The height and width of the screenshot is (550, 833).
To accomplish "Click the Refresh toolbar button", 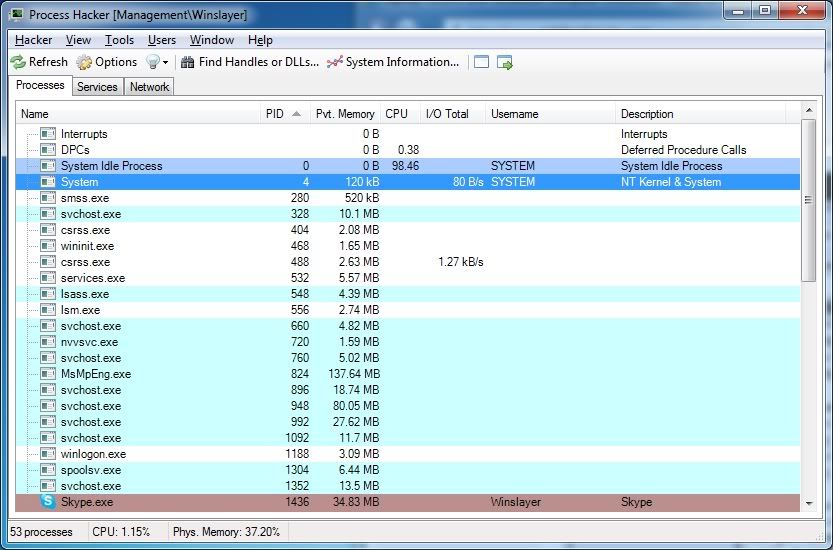I will [x=39, y=62].
